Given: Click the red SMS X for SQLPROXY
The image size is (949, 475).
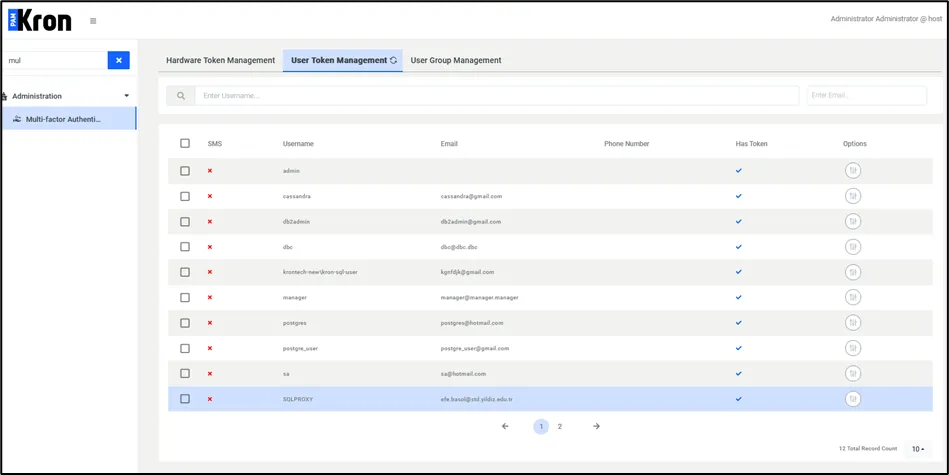Looking at the screenshot, I should pos(210,399).
